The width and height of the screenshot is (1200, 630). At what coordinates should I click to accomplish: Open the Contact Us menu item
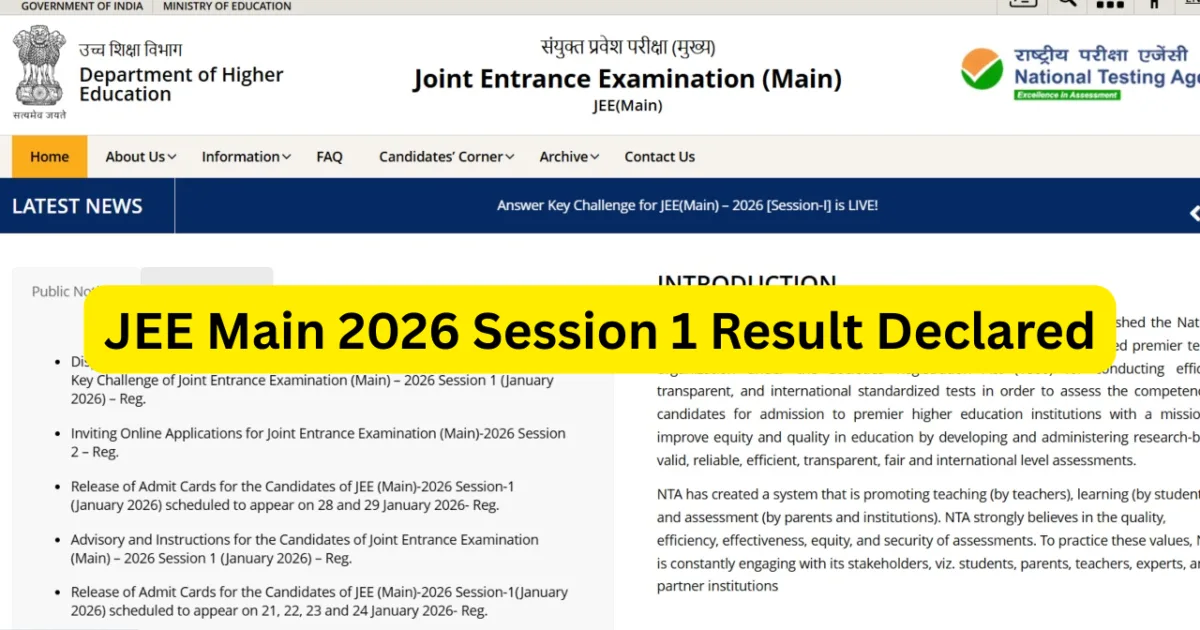659,157
